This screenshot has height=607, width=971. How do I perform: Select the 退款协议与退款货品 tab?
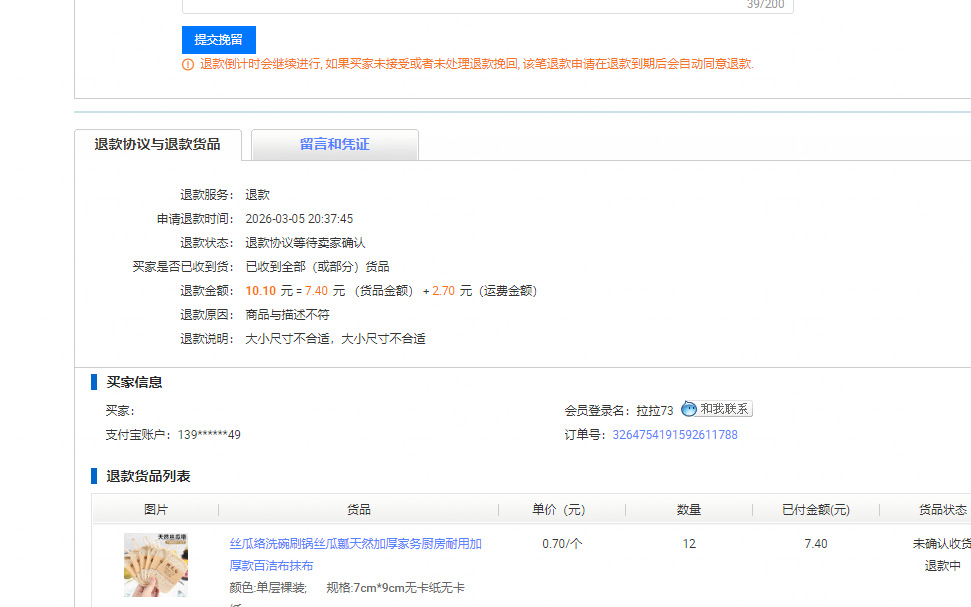tap(157, 144)
